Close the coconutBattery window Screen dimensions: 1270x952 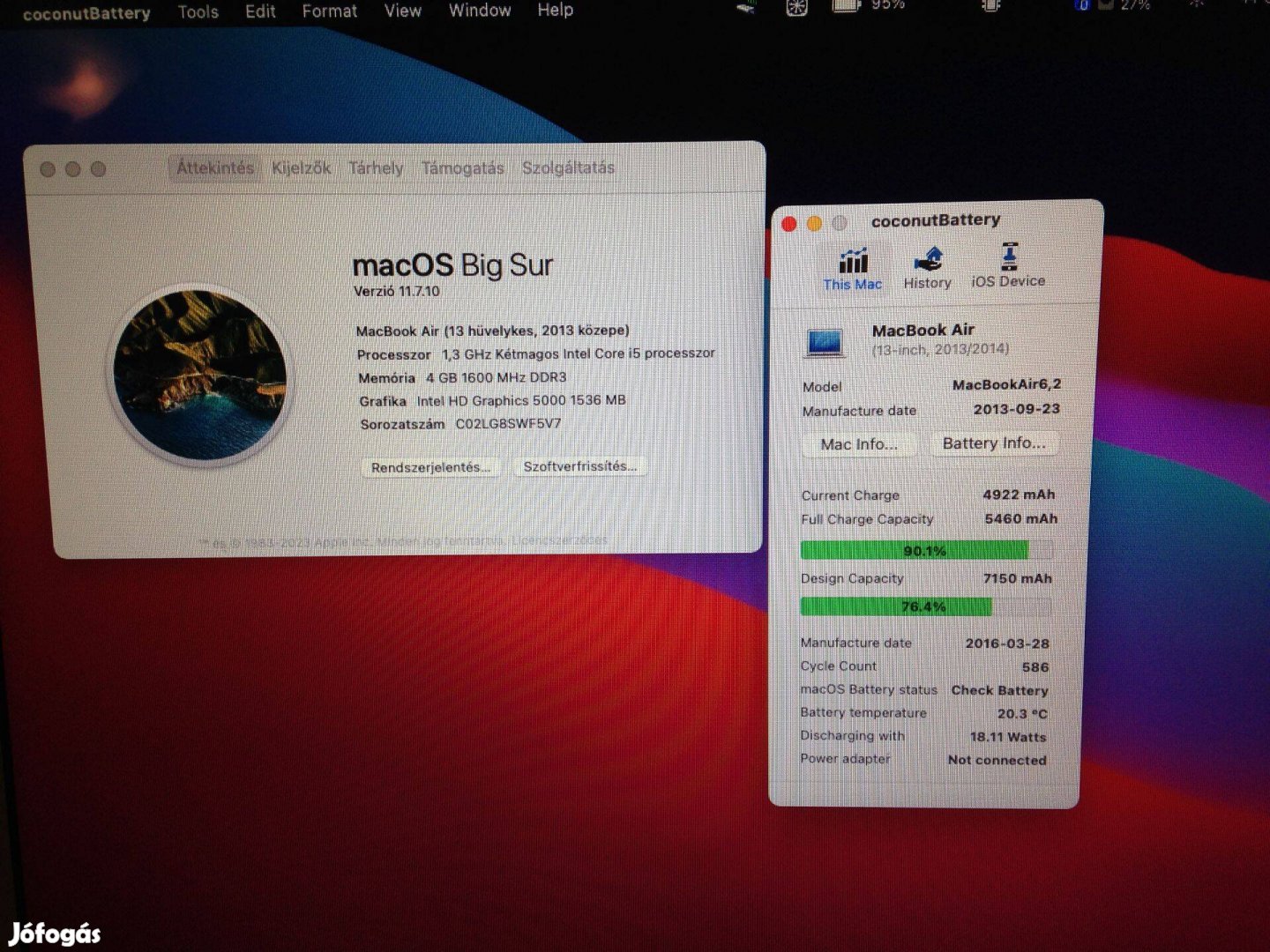click(x=788, y=224)
